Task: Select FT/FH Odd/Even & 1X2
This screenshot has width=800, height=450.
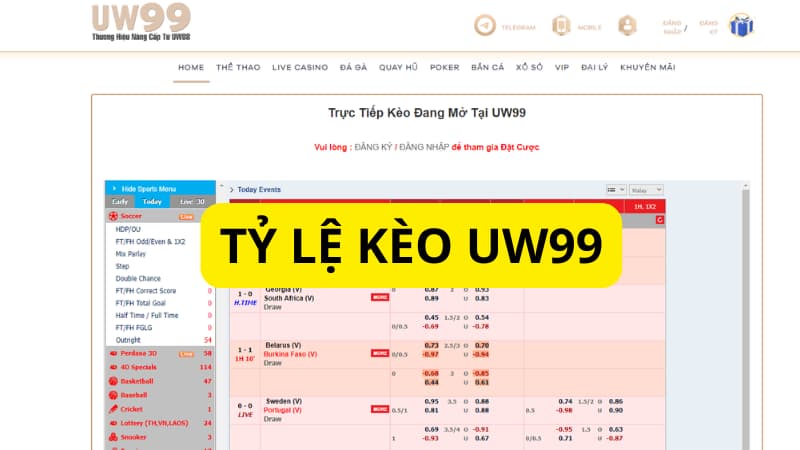Action: [x=151, y=242]
